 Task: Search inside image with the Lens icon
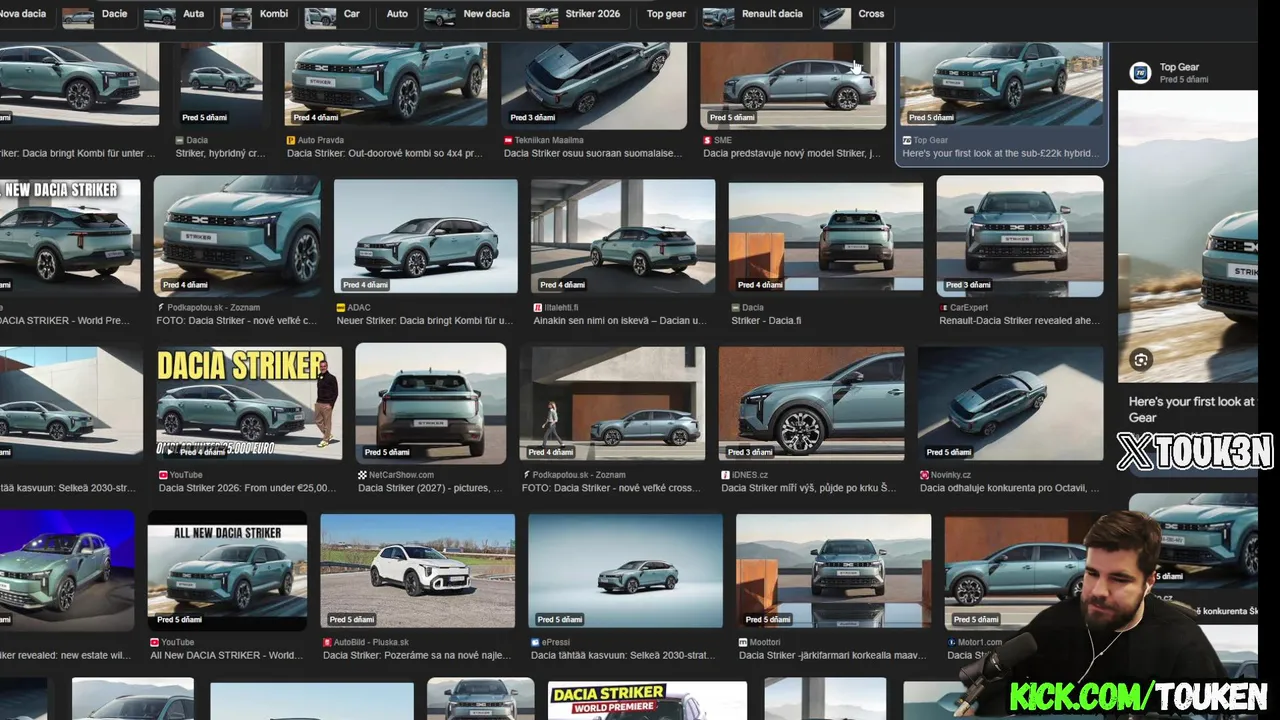coord(1141,360)
